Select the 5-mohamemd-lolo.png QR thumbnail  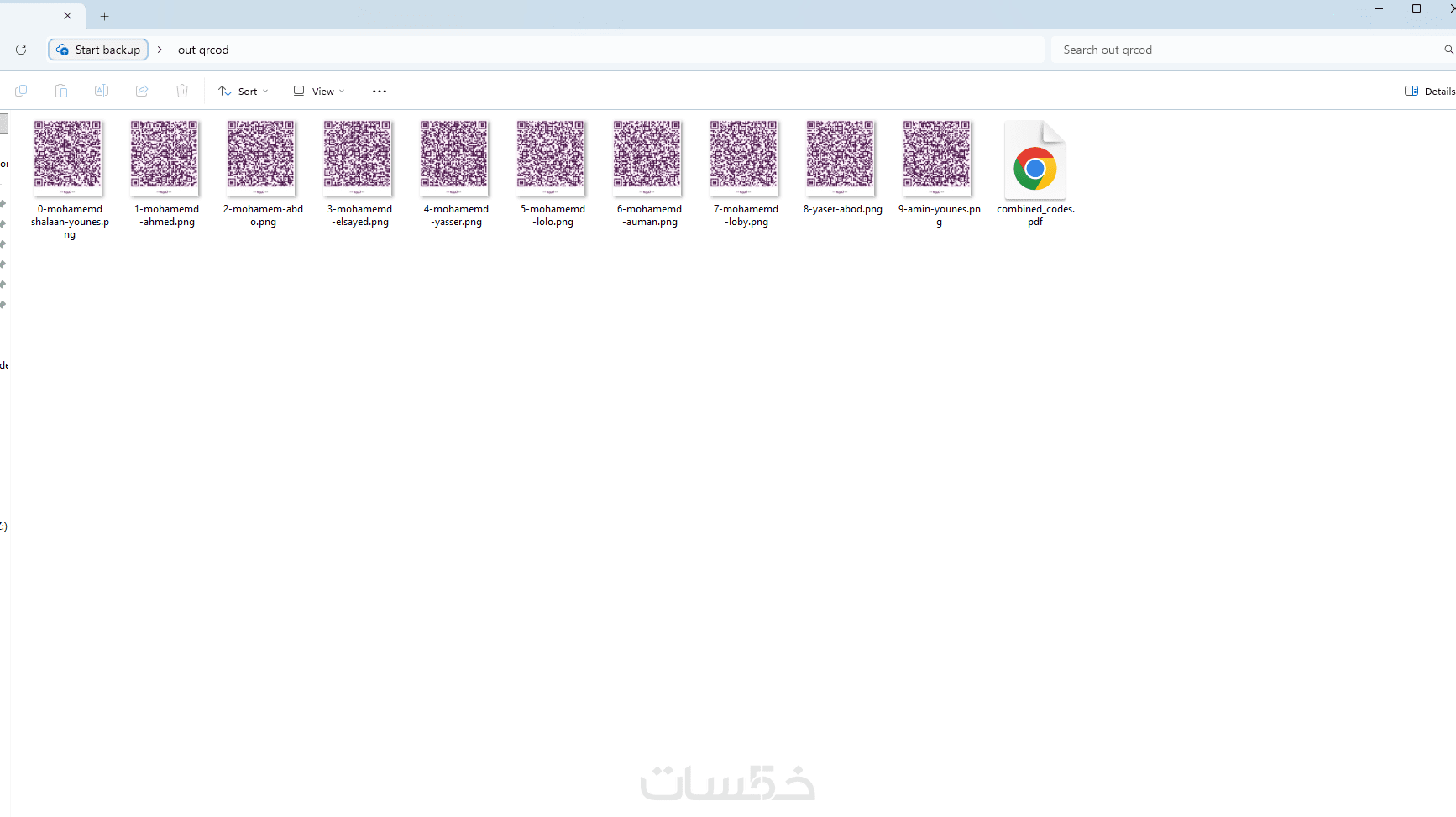click(551, 158)
